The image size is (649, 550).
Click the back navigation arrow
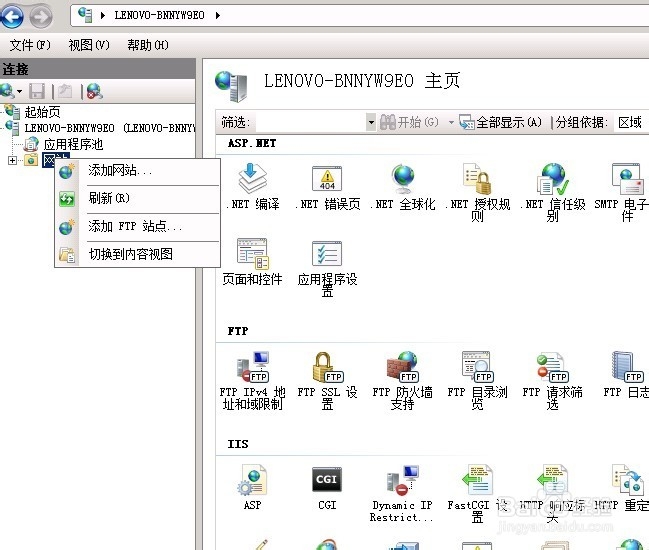(12, 17)
